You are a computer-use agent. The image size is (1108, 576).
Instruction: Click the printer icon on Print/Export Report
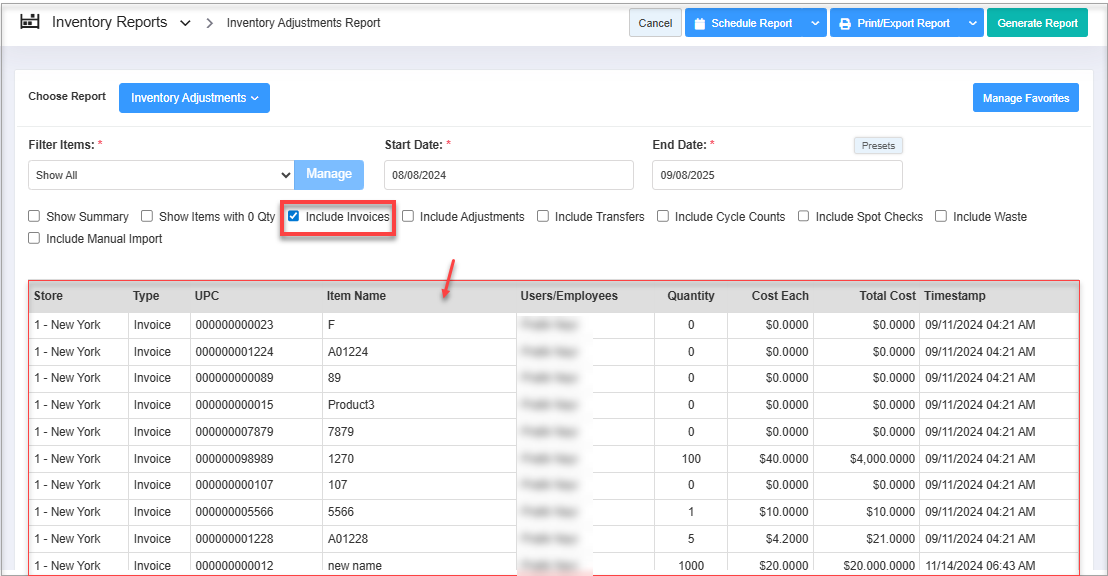pyautogui.click(x=845, y=23)
